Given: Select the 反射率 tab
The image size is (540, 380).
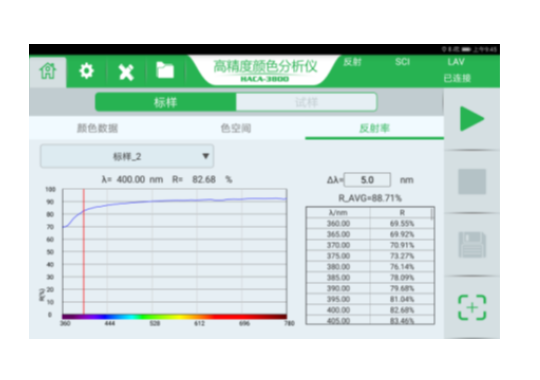Looking at the screenshot, I should [x=374, y=128].
